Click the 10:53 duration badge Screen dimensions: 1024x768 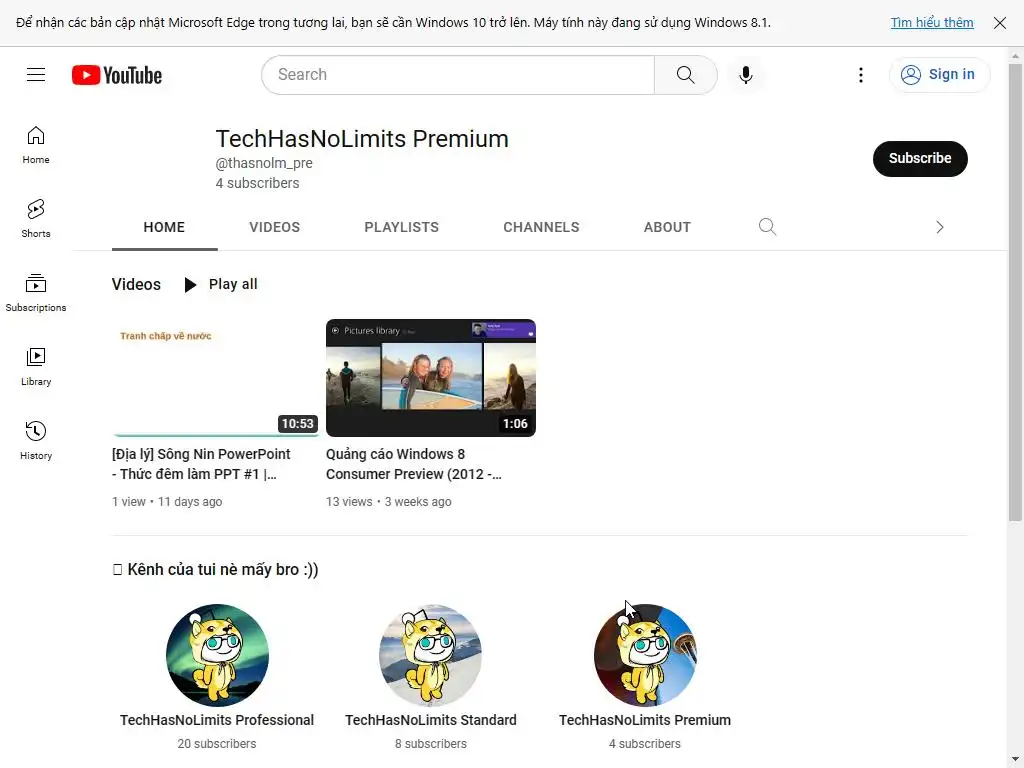(298, 424)
